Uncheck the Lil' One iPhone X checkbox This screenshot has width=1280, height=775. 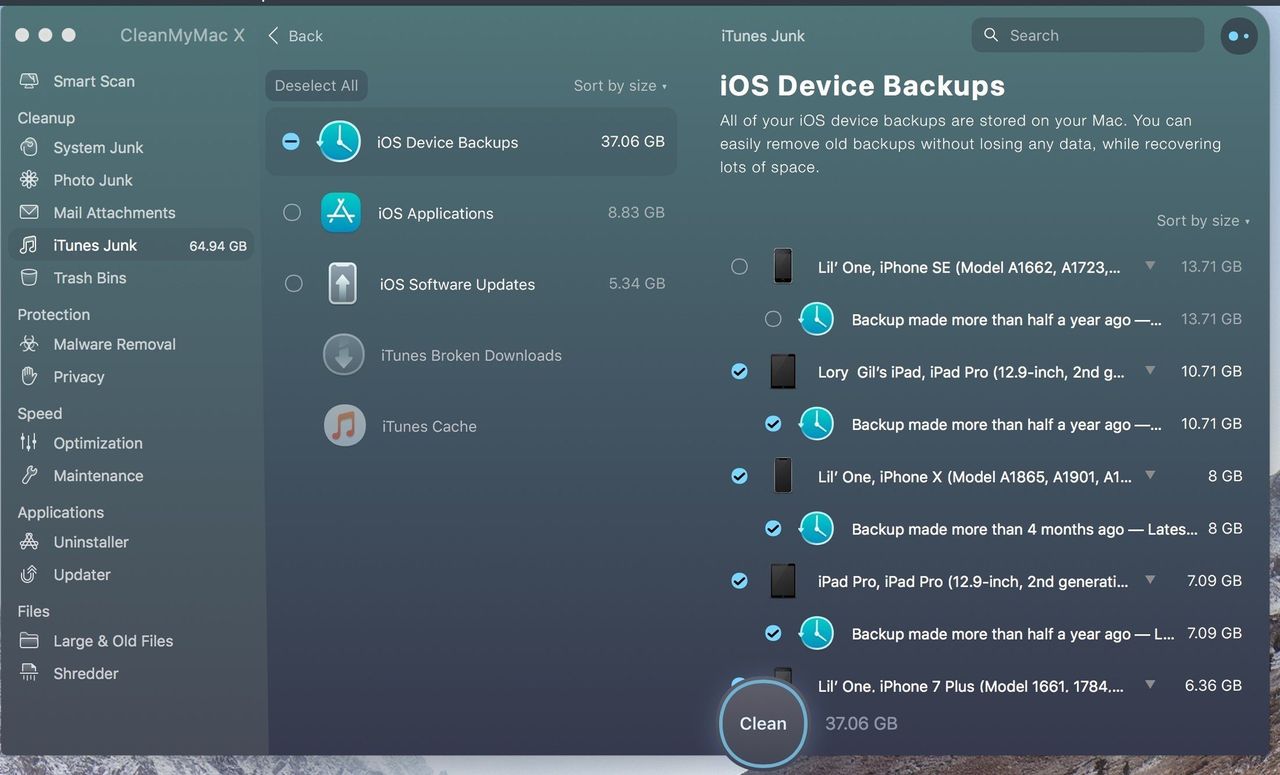point(739,476)
